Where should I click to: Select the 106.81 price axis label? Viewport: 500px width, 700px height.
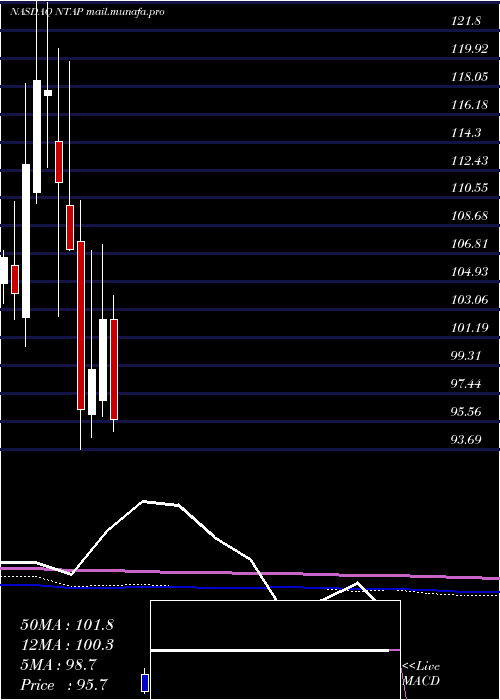click(x=470, y=244)
